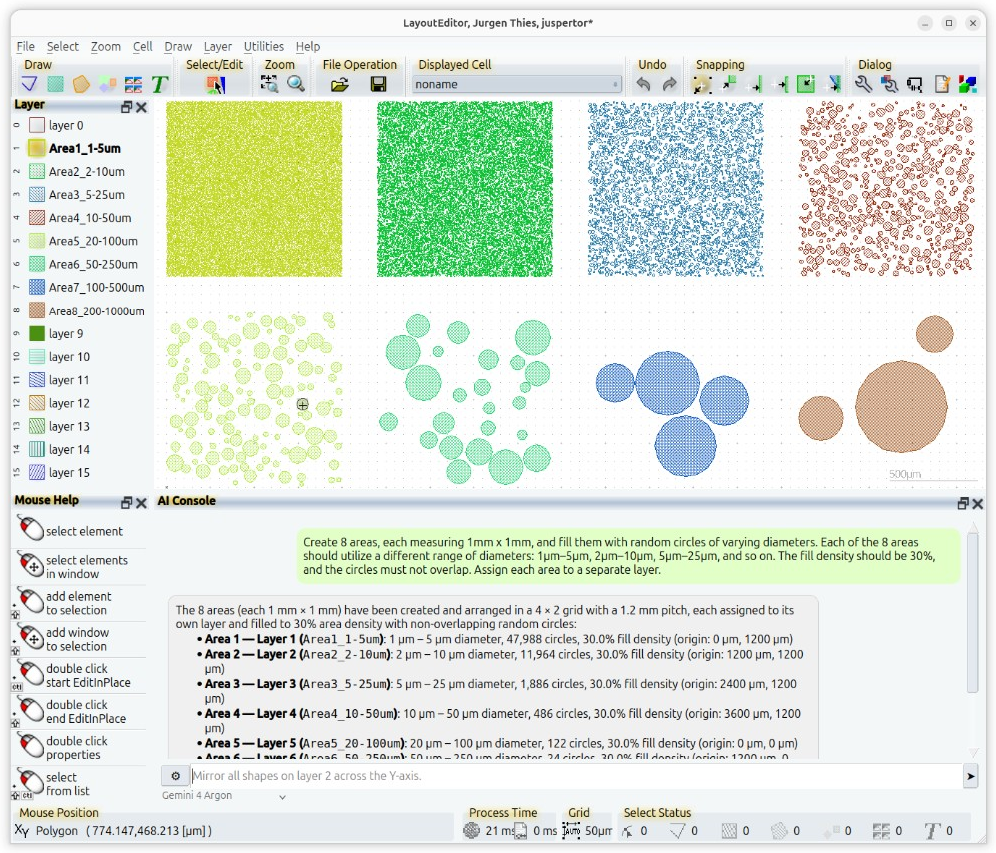Image resolution: width=996 pixels, height=853 pixels.
Task: Click the magnifying glass zoom icon
Action: [x=295, y=84]
